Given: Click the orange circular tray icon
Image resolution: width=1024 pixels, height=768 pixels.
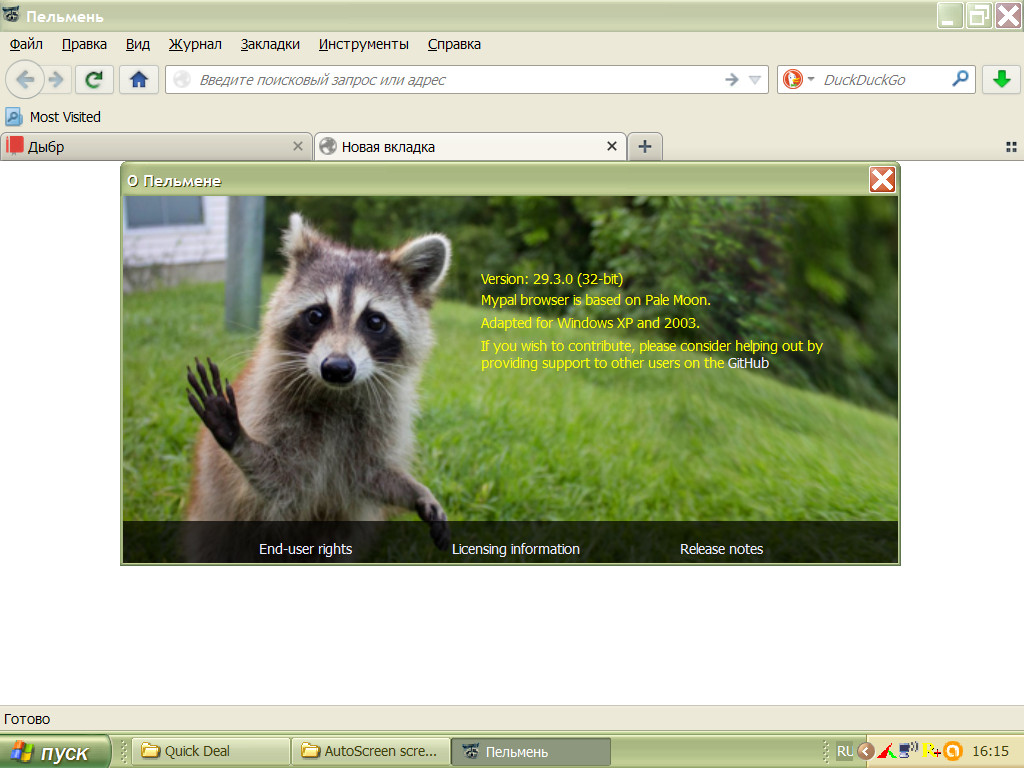Looking at the screenshot, I should 953,751.
